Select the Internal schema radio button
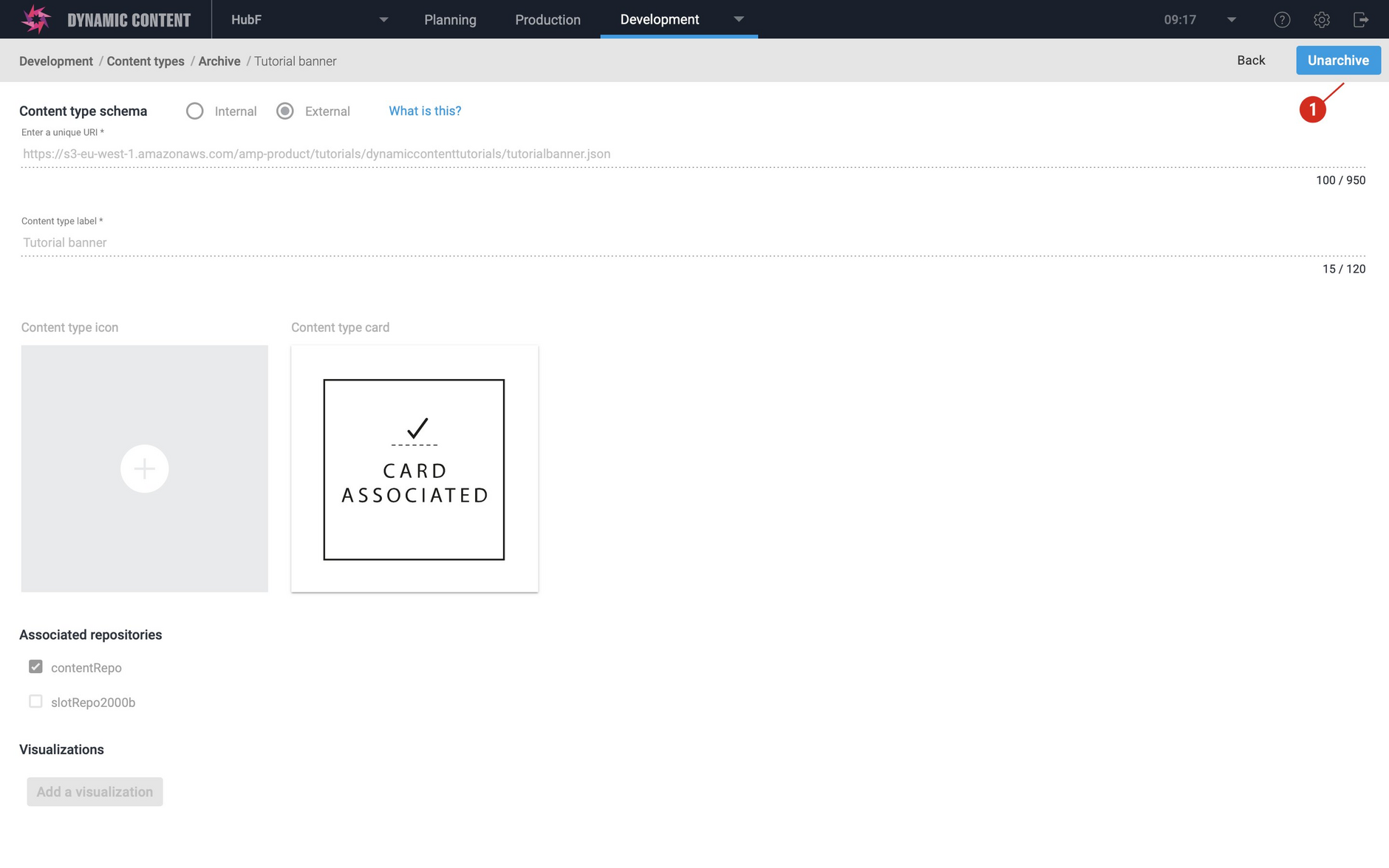 pos(195,111)
